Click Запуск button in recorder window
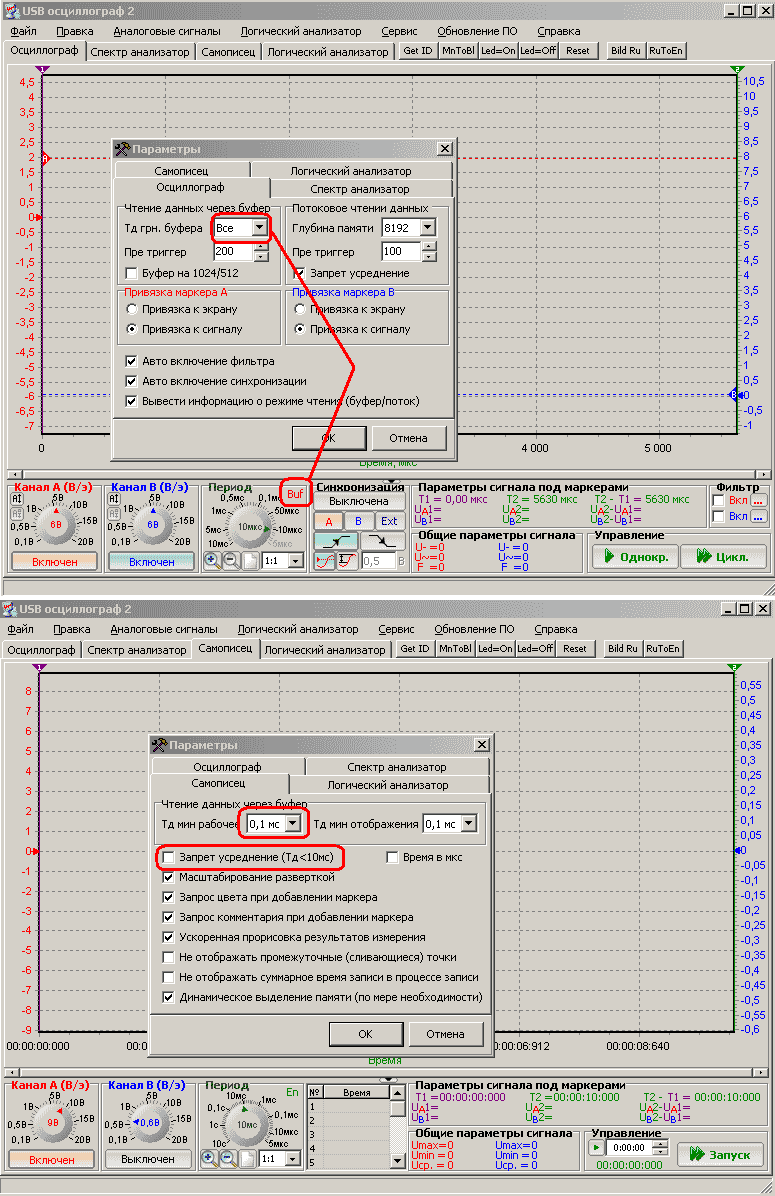Viewport: 775px width, 1196px height. tap(720, 1155)
